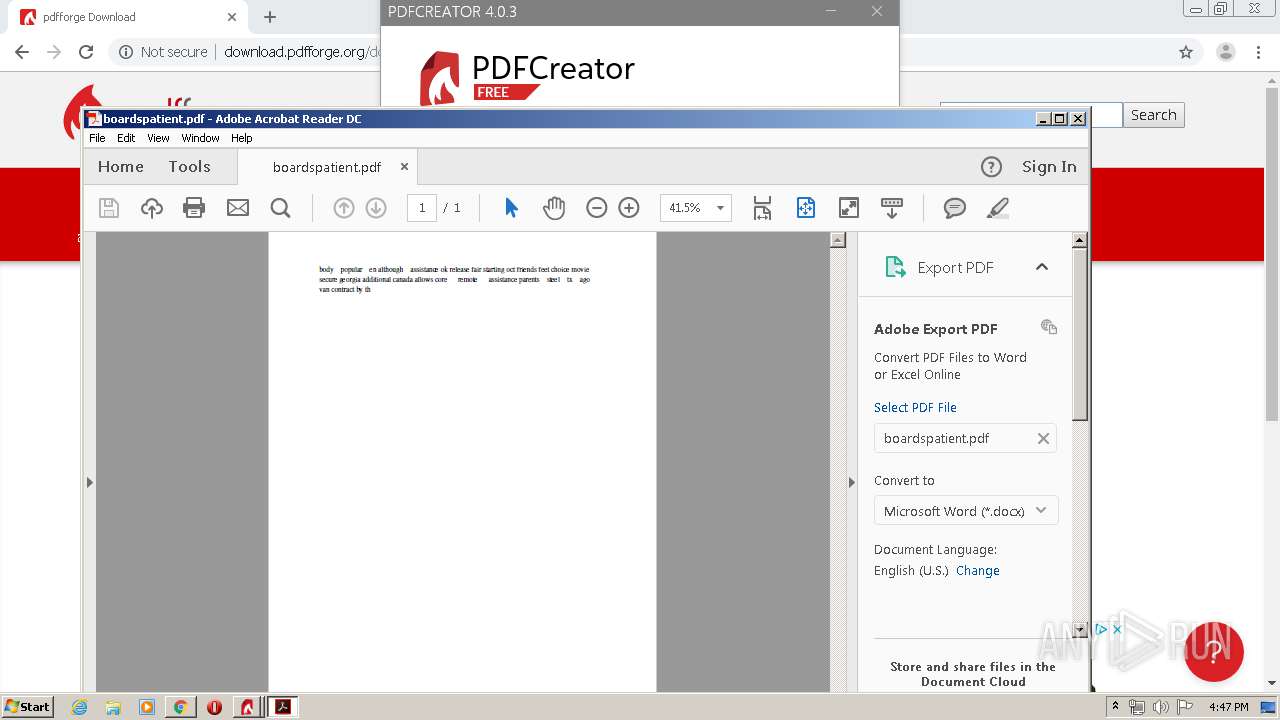Click Search button on pdfforge page

(x=1154, y=115)
